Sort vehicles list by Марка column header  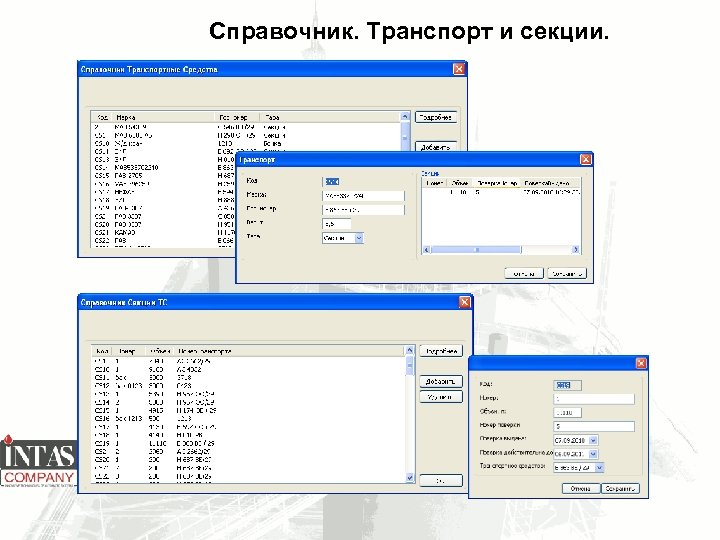pyautogui.click(x=164, y=117)
